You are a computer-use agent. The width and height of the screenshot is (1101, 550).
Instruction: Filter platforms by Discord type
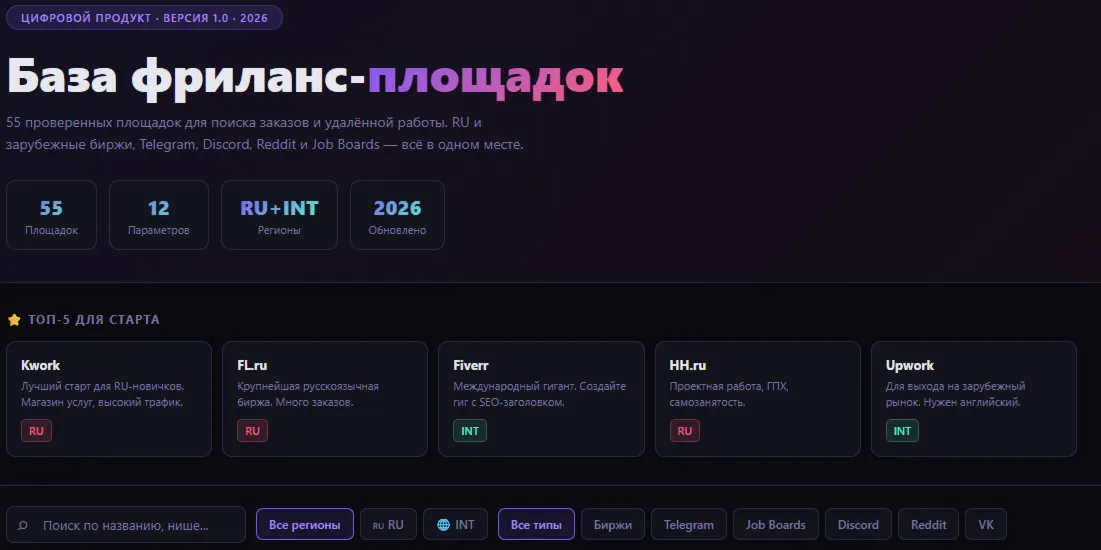coord(858,525)
